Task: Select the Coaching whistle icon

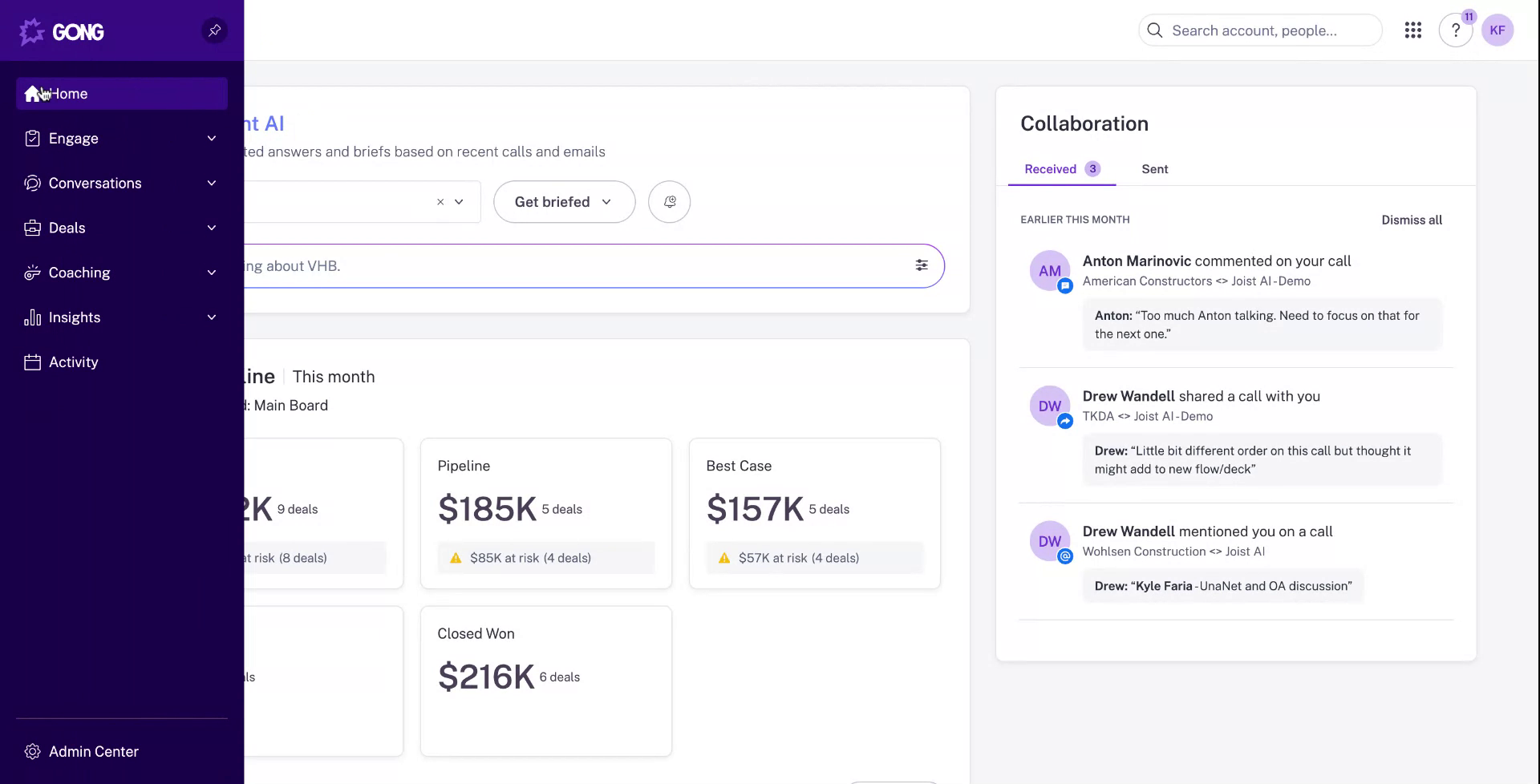Action: coord(31,273)
